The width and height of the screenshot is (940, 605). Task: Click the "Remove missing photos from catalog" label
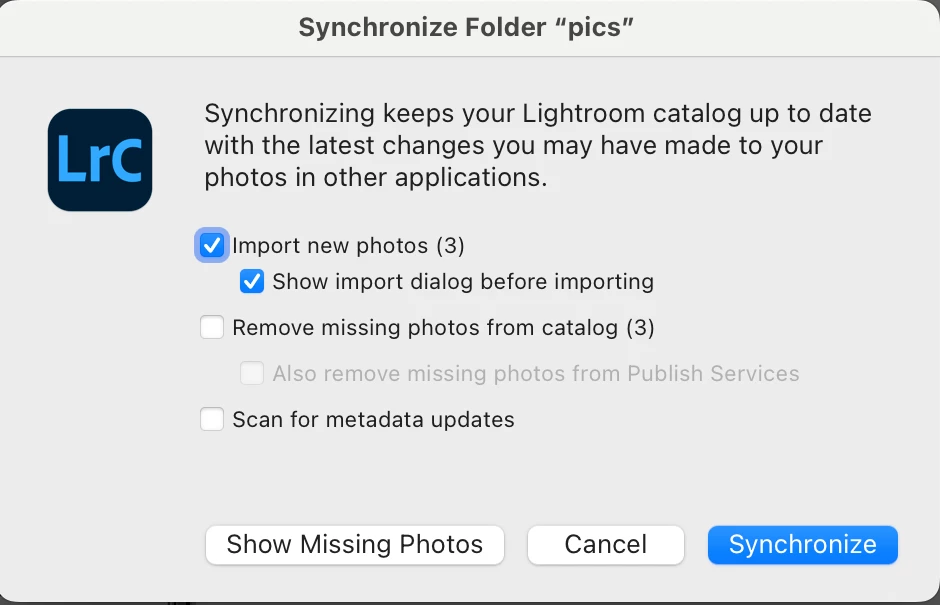click(427, 327)
